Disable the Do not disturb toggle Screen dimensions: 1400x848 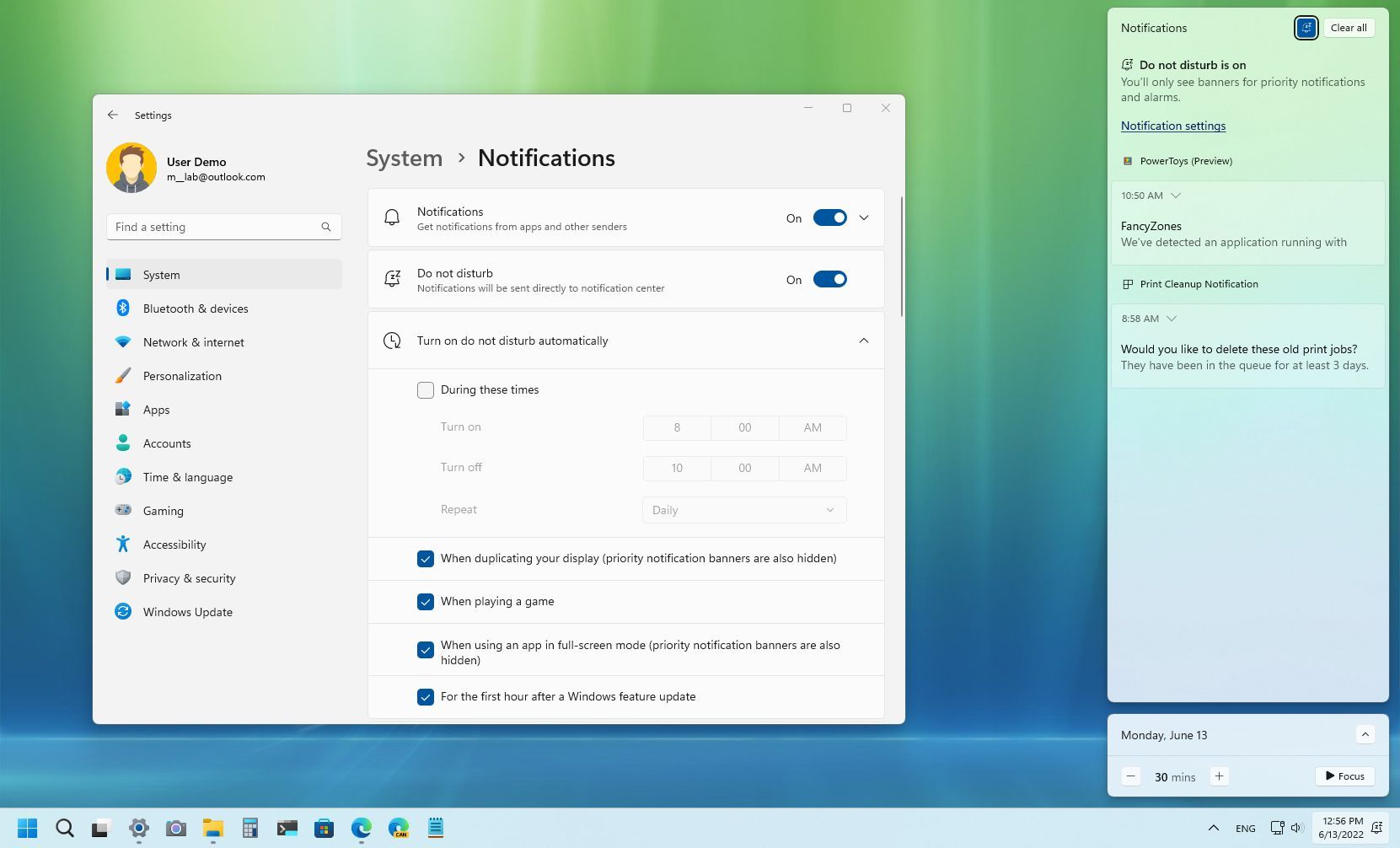(829, 279)
